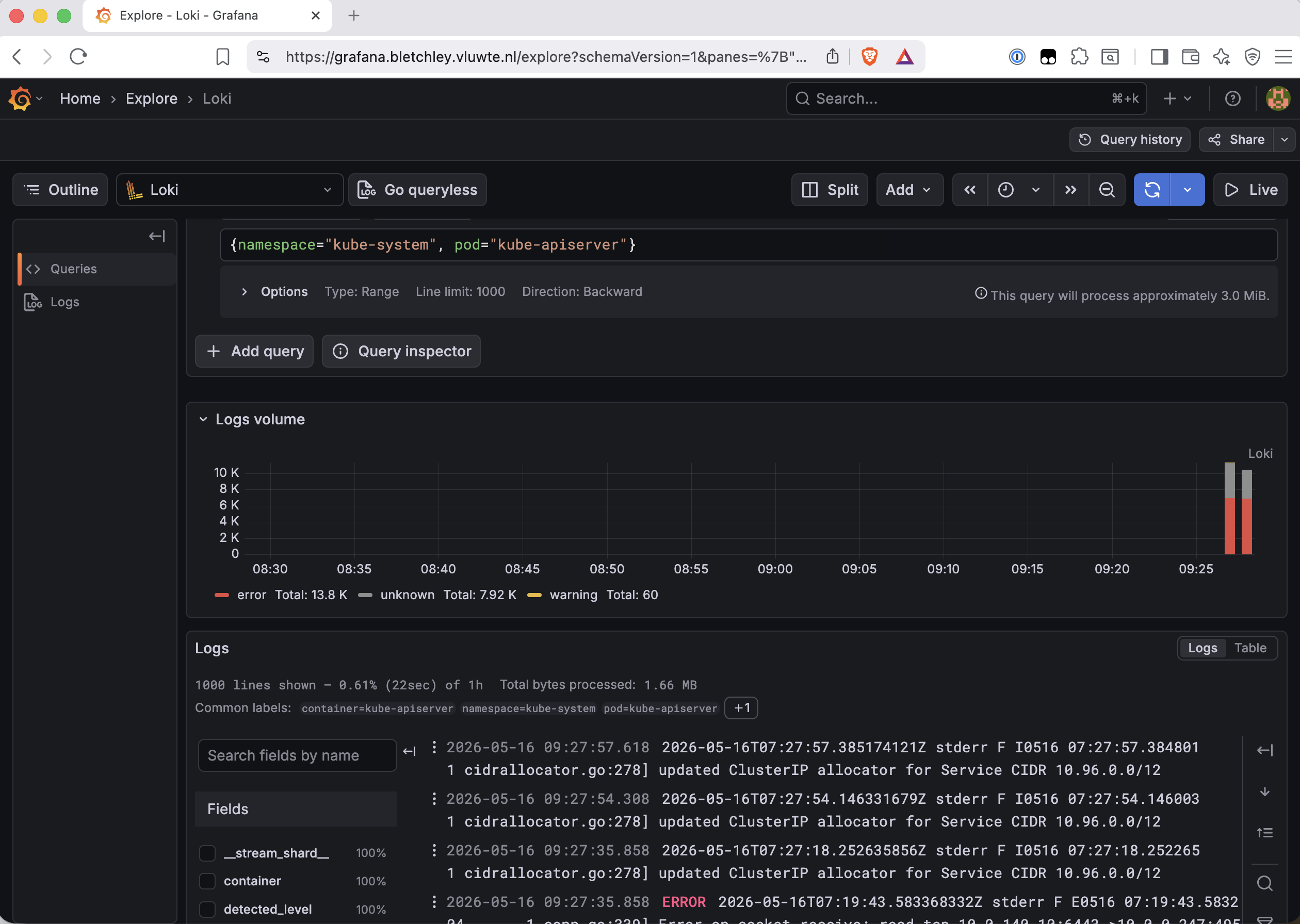Collapse the log fields panel arrow
This screenshot has width=1300, height=924.
[409, 751]
